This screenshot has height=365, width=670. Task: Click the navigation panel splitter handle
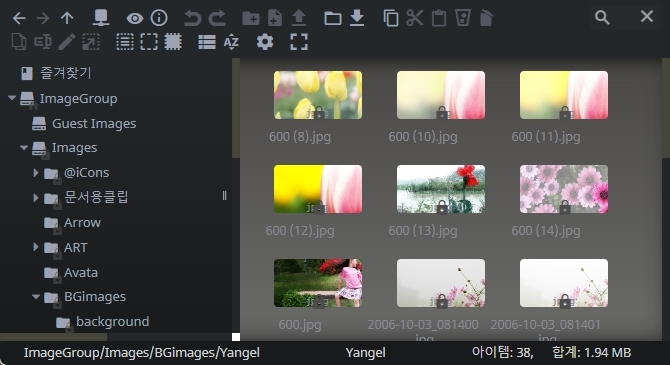[225, 196]
